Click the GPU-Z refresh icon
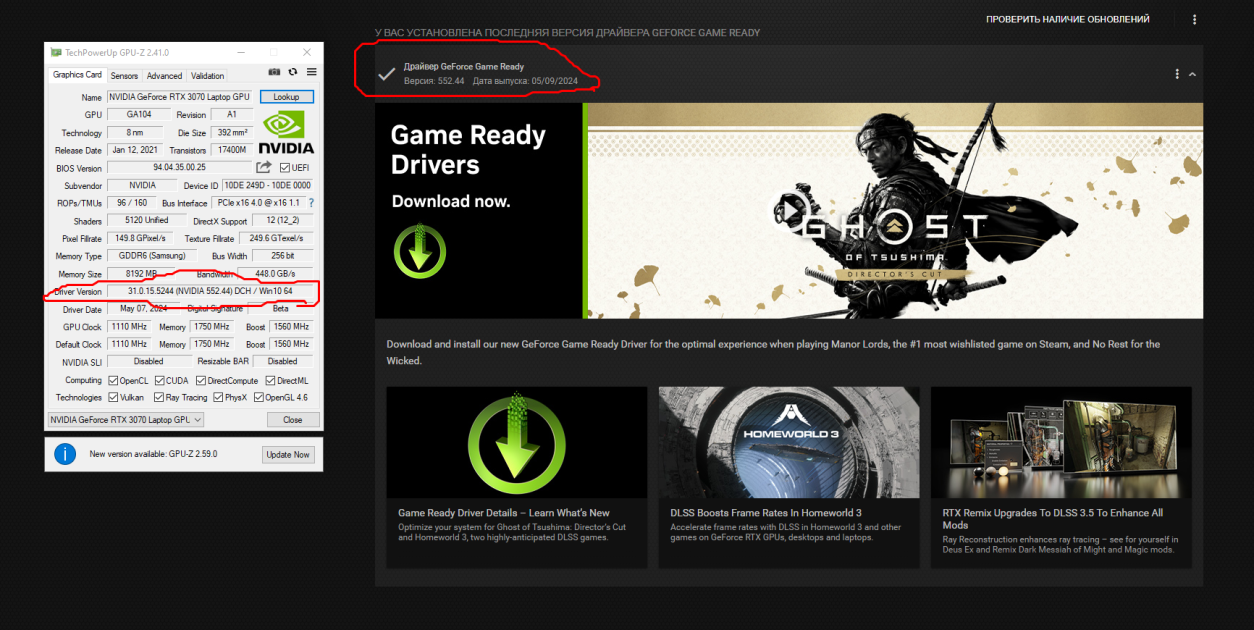 pos(293,72)
